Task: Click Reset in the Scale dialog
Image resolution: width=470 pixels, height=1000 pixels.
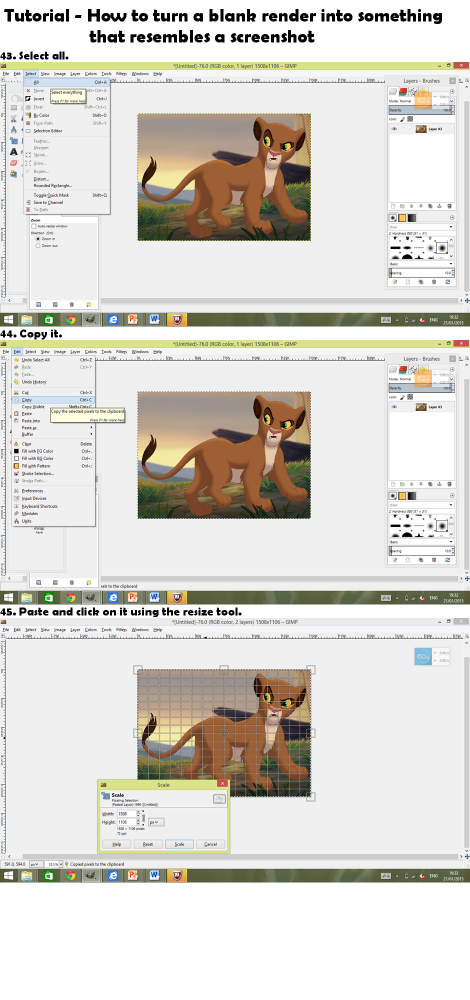Action: (x=148, y=844)
